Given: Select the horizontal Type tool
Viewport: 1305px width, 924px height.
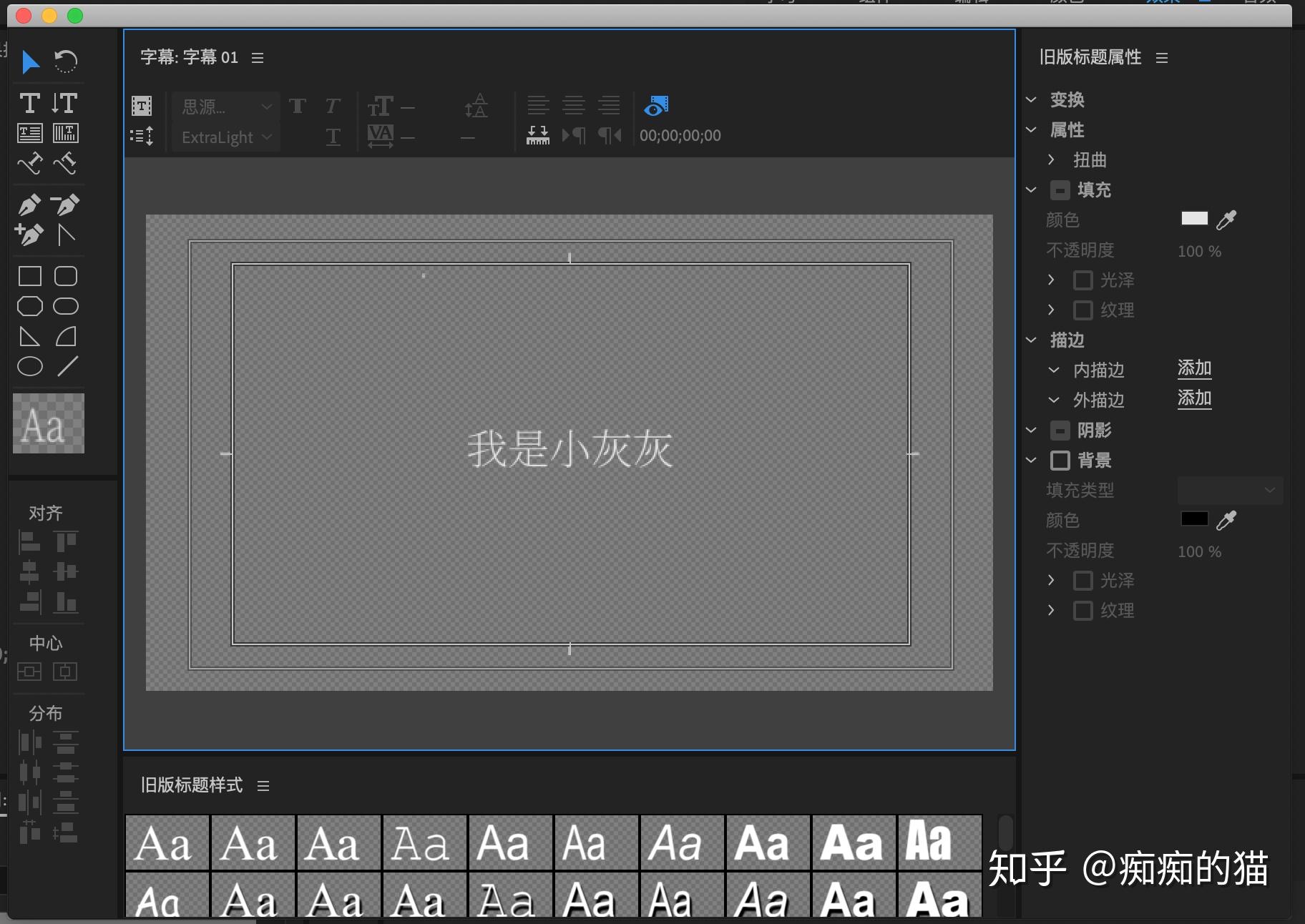Looking at the screenshot, I should 29,104.
